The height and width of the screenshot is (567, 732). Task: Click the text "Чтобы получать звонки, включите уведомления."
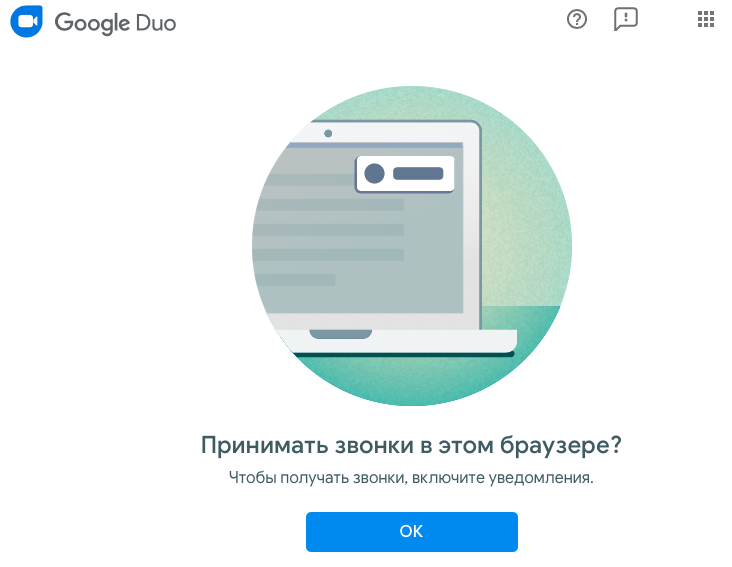click(411, 478)
